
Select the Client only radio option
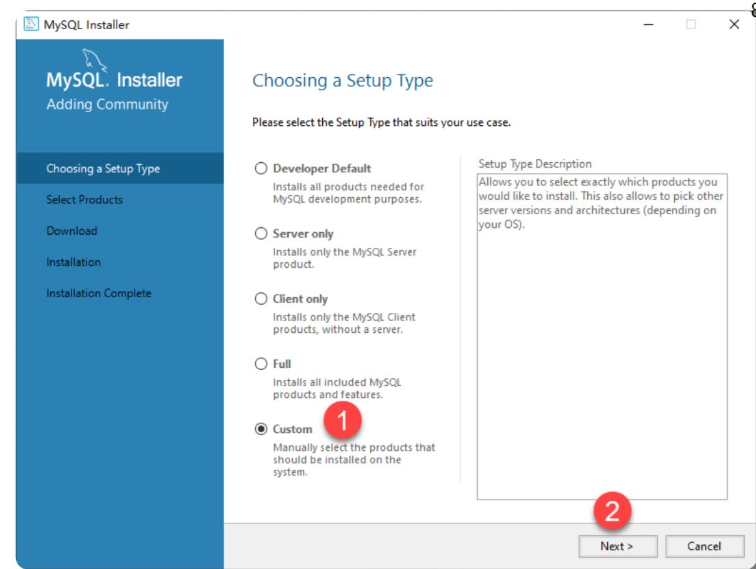(x=261, y=298)
